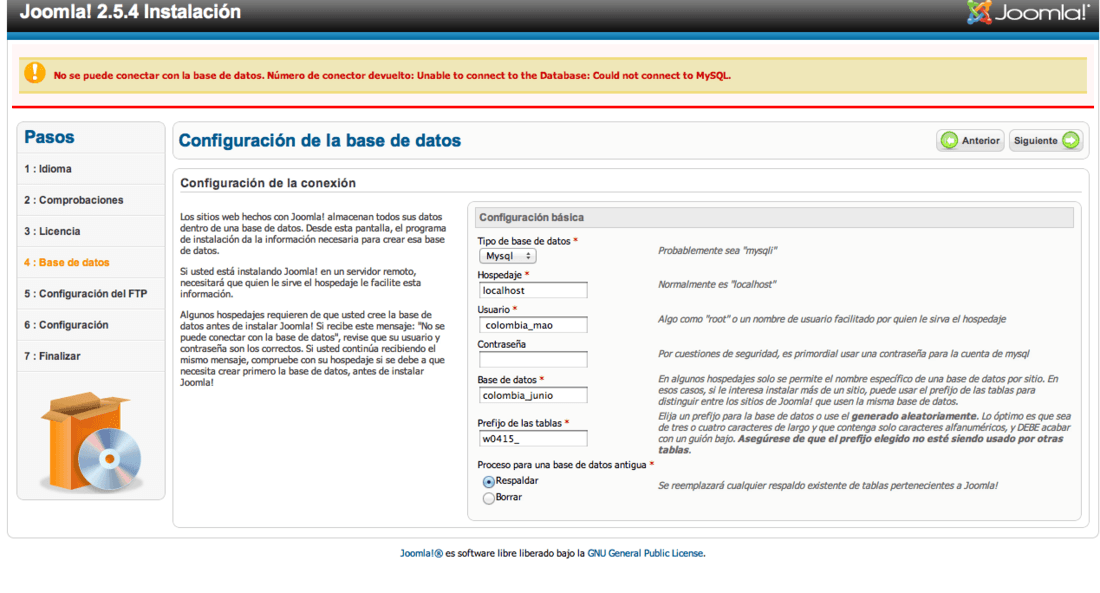This screenshot has width=1100, height=593.
Task: Click the Siguiente button
Action: 1046,140
